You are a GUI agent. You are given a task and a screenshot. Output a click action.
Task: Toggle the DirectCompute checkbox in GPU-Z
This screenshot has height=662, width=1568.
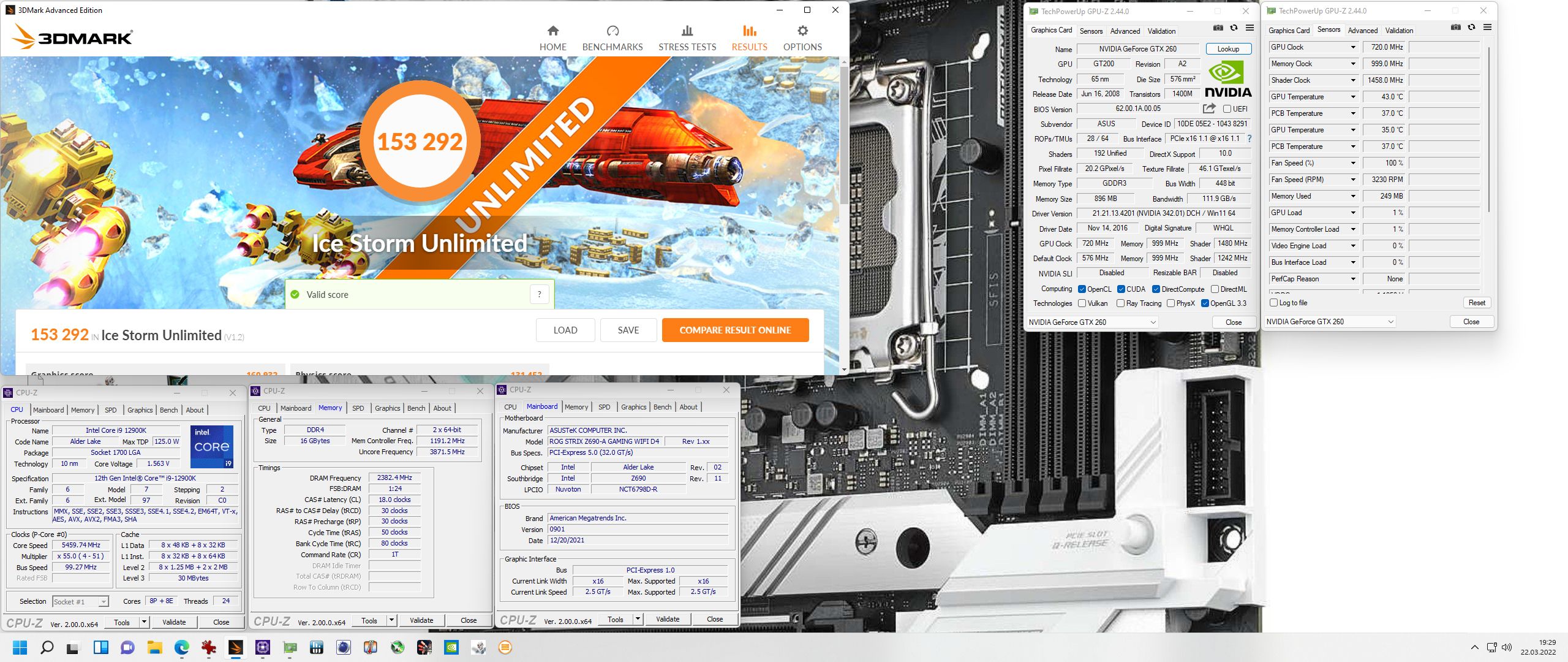1156,289
